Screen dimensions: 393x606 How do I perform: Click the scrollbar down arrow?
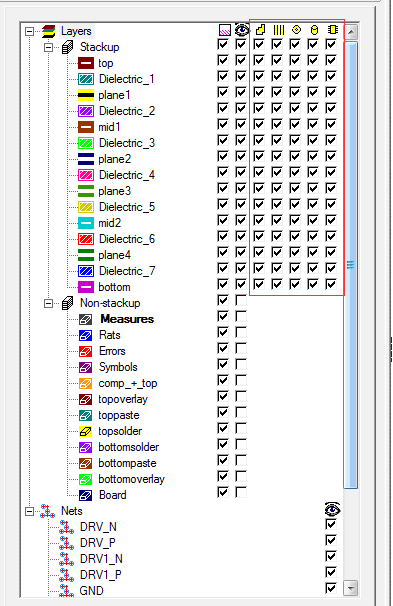point(351,589)
